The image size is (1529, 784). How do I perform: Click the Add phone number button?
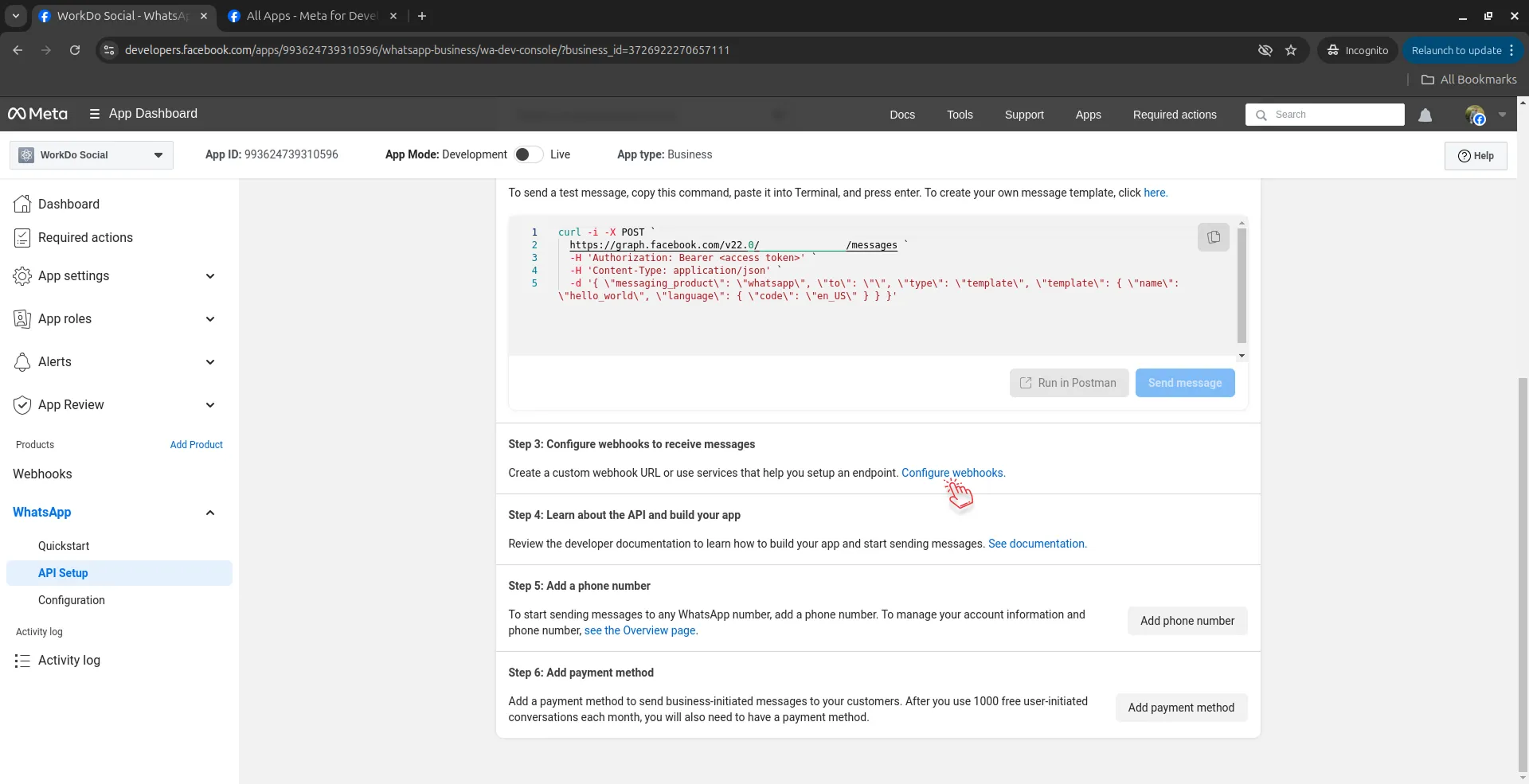[1187, 621]
